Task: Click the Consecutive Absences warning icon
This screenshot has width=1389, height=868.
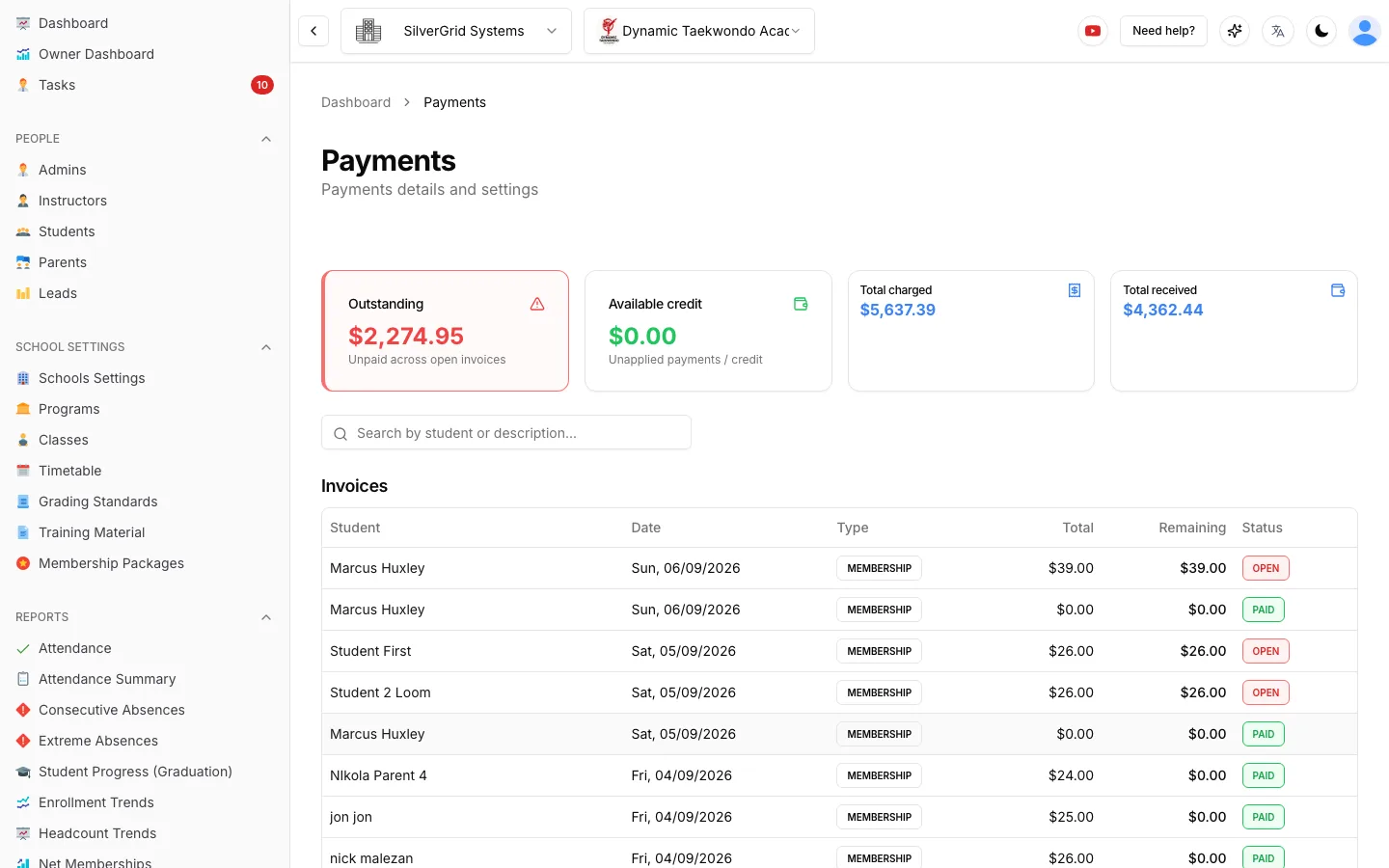Action: click(x=23, y=710)
